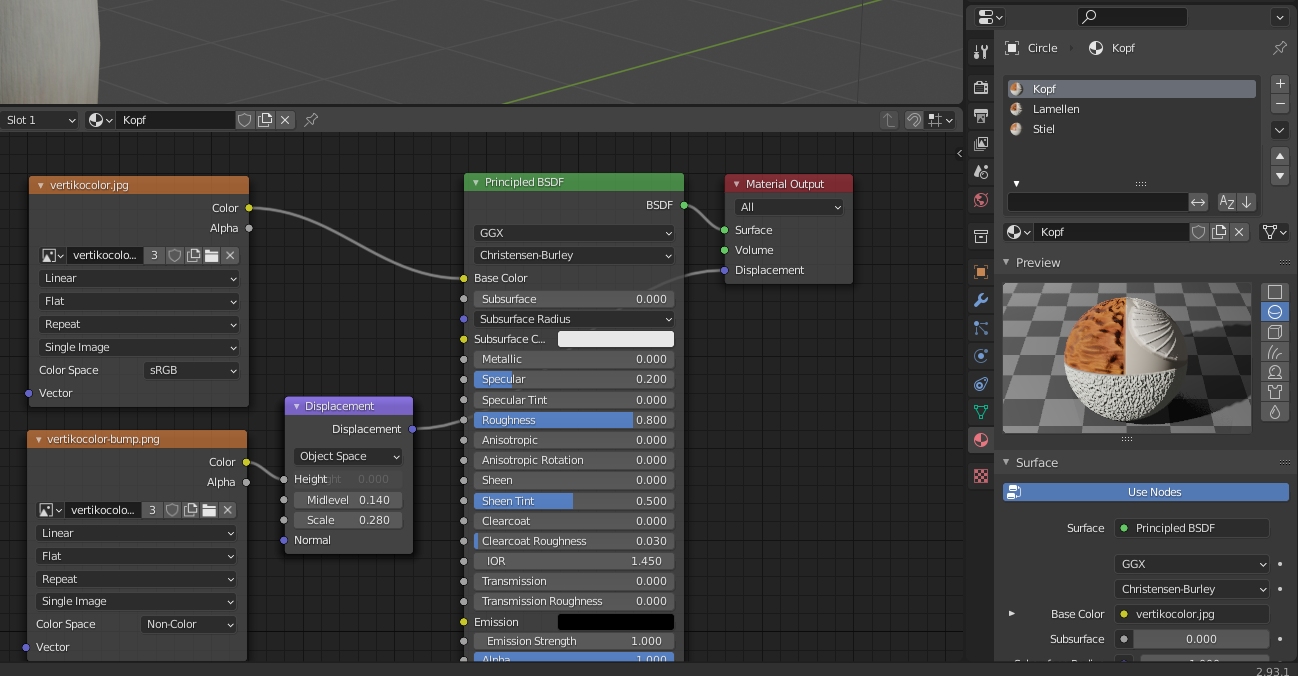
Task: Expand Base Color row in Surface panel
Action: click(1012, 614)
